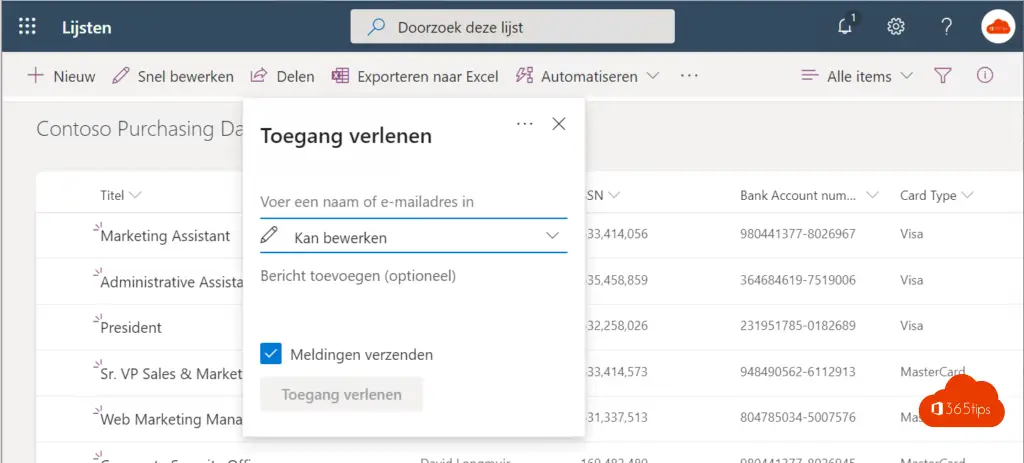Click the three dots in dialog header
This screenshot has height=463, width=1024.
tap(525, 124)
